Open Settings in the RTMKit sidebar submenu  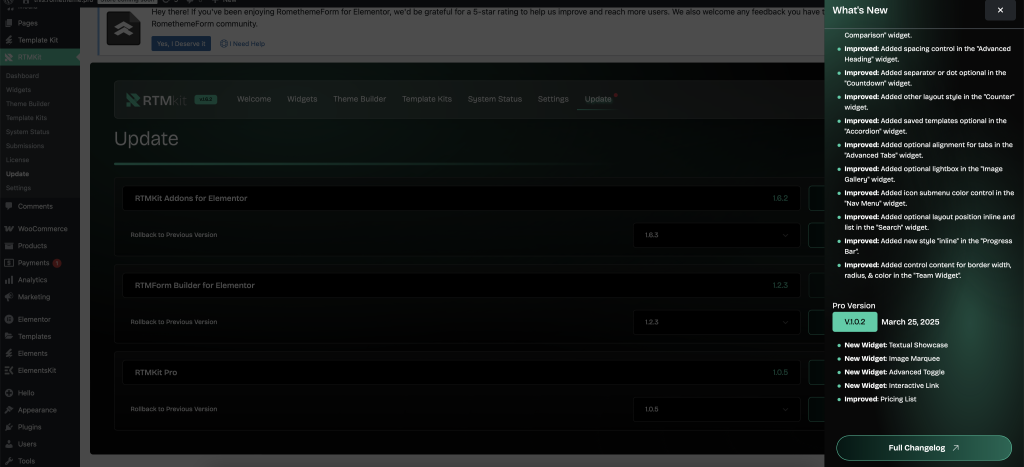tap(18, 188)
